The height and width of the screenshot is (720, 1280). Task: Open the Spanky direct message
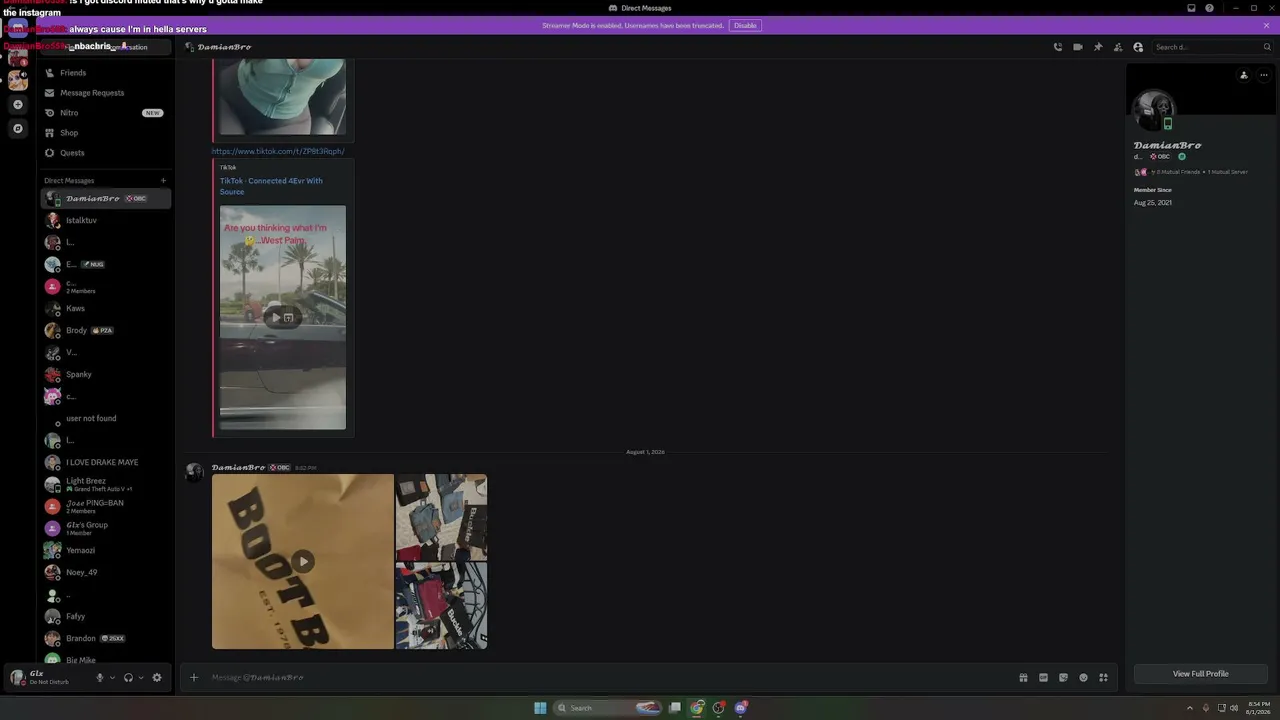click(x=105, y=374)
